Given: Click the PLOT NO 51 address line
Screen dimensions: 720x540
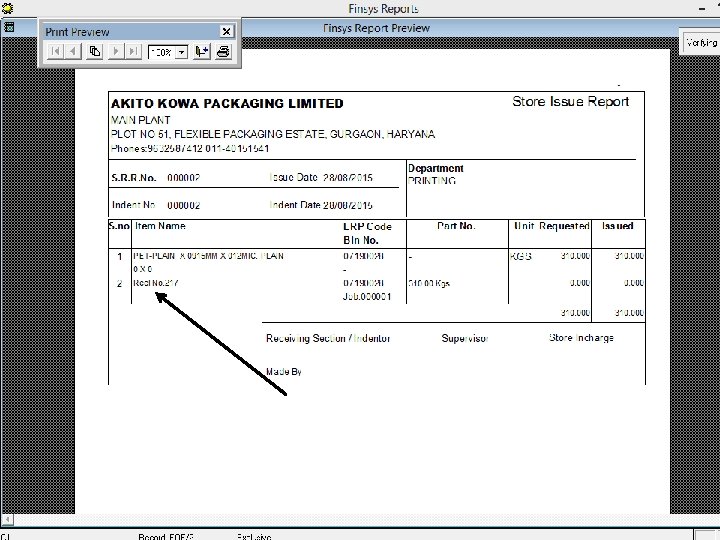Looking at the screenshot, I should click(x=273, y=134).
